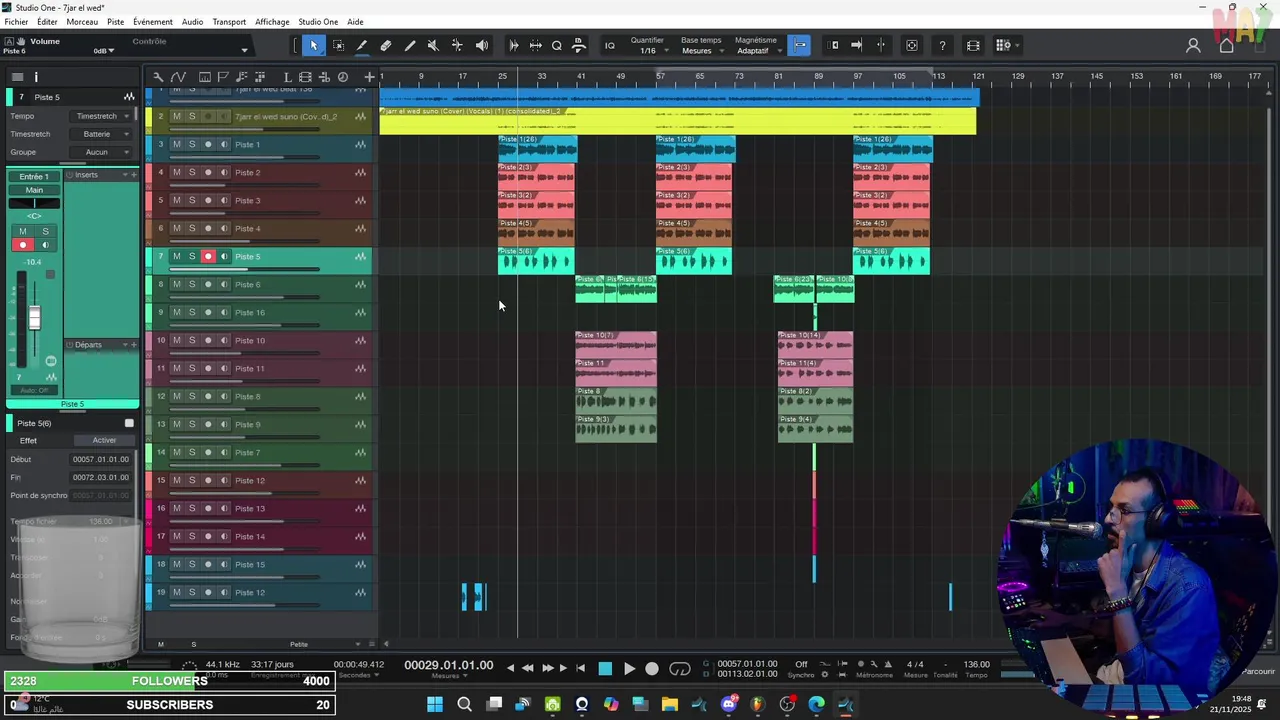Viewport: 1280px width, 720px height.
Task: Open Groupe Aucun dropdown
Action: (103, 152)
